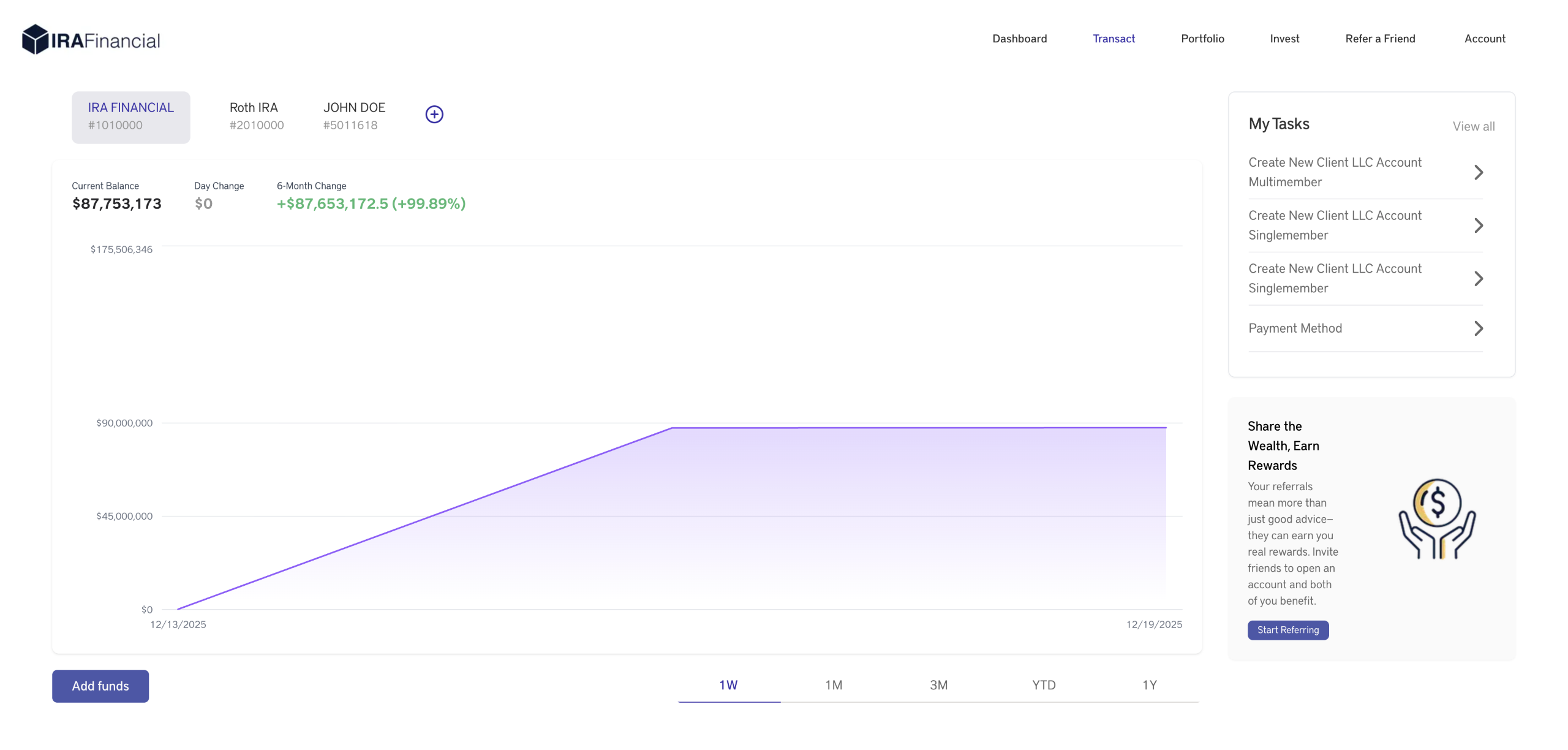The image size is (1568, 750).
Task: Open Payment Method task chevron
Action: pyautogui.click(x=1478, y=328)
